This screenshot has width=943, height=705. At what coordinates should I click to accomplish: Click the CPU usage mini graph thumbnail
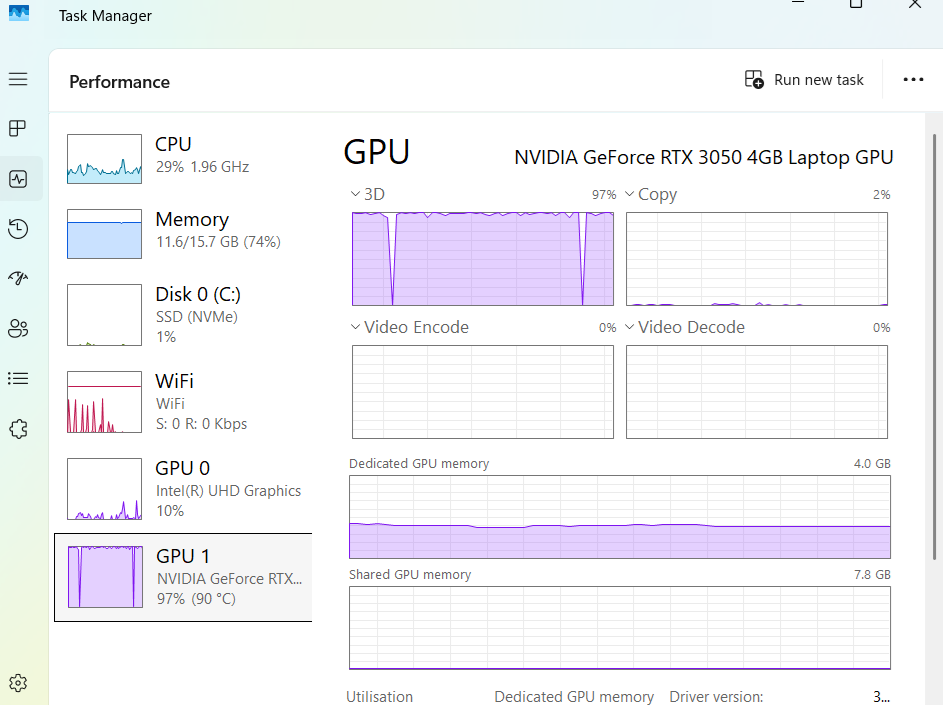(105, 159)
